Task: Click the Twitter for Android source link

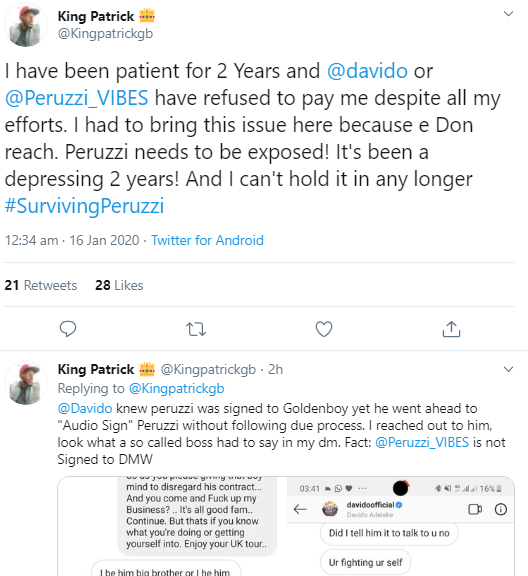Action: [207, 240]
